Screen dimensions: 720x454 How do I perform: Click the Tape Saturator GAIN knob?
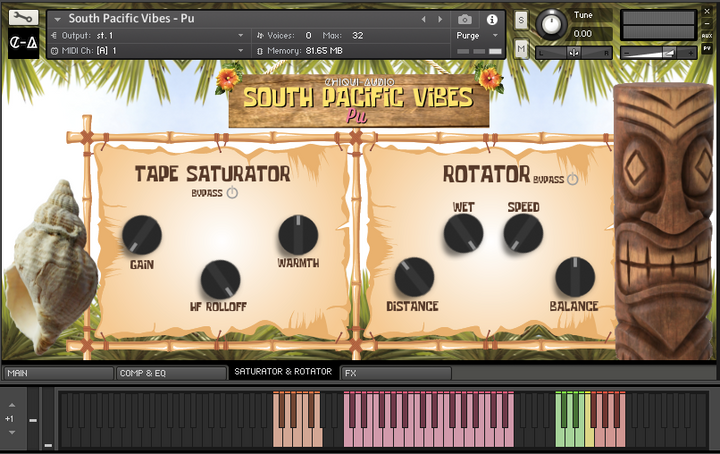(x=142, y=235)
